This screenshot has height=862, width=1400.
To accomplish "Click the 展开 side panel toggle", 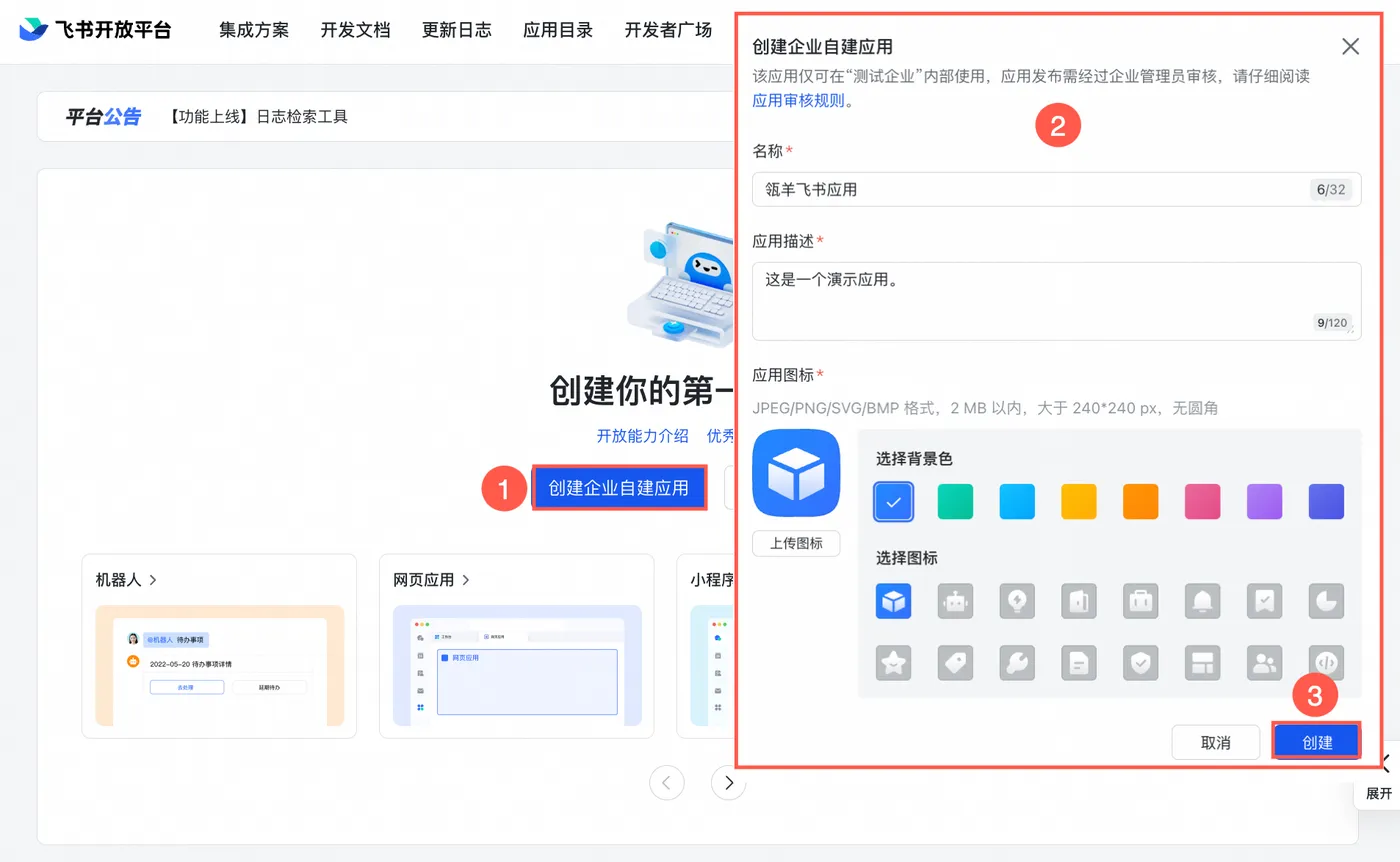I will [x=1378, y=779].
